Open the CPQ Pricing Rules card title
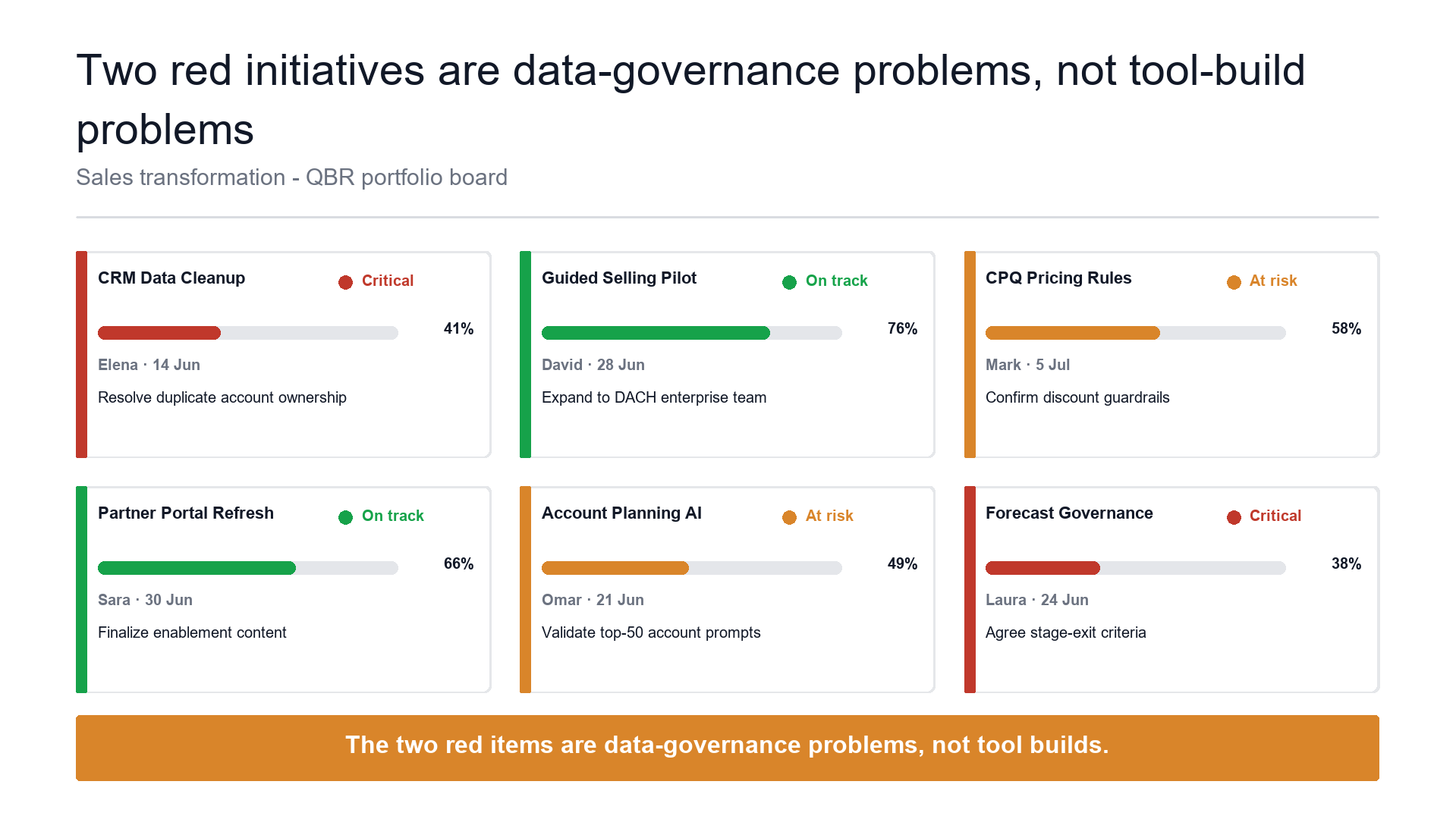The image size is (1456, 819). tap(1058, 278)
